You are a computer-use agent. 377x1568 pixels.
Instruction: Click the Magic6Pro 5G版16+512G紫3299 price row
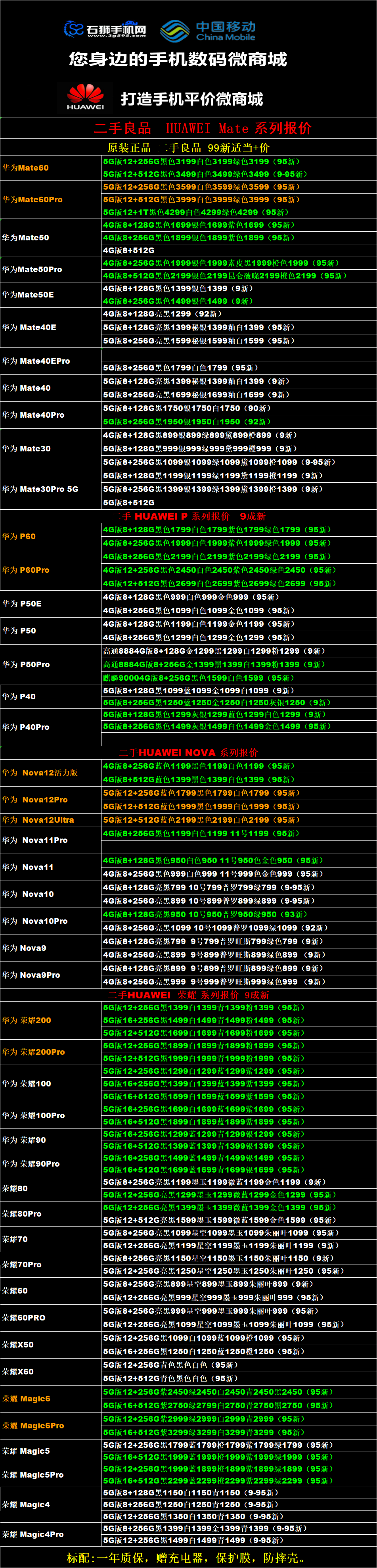[238, 1432]
